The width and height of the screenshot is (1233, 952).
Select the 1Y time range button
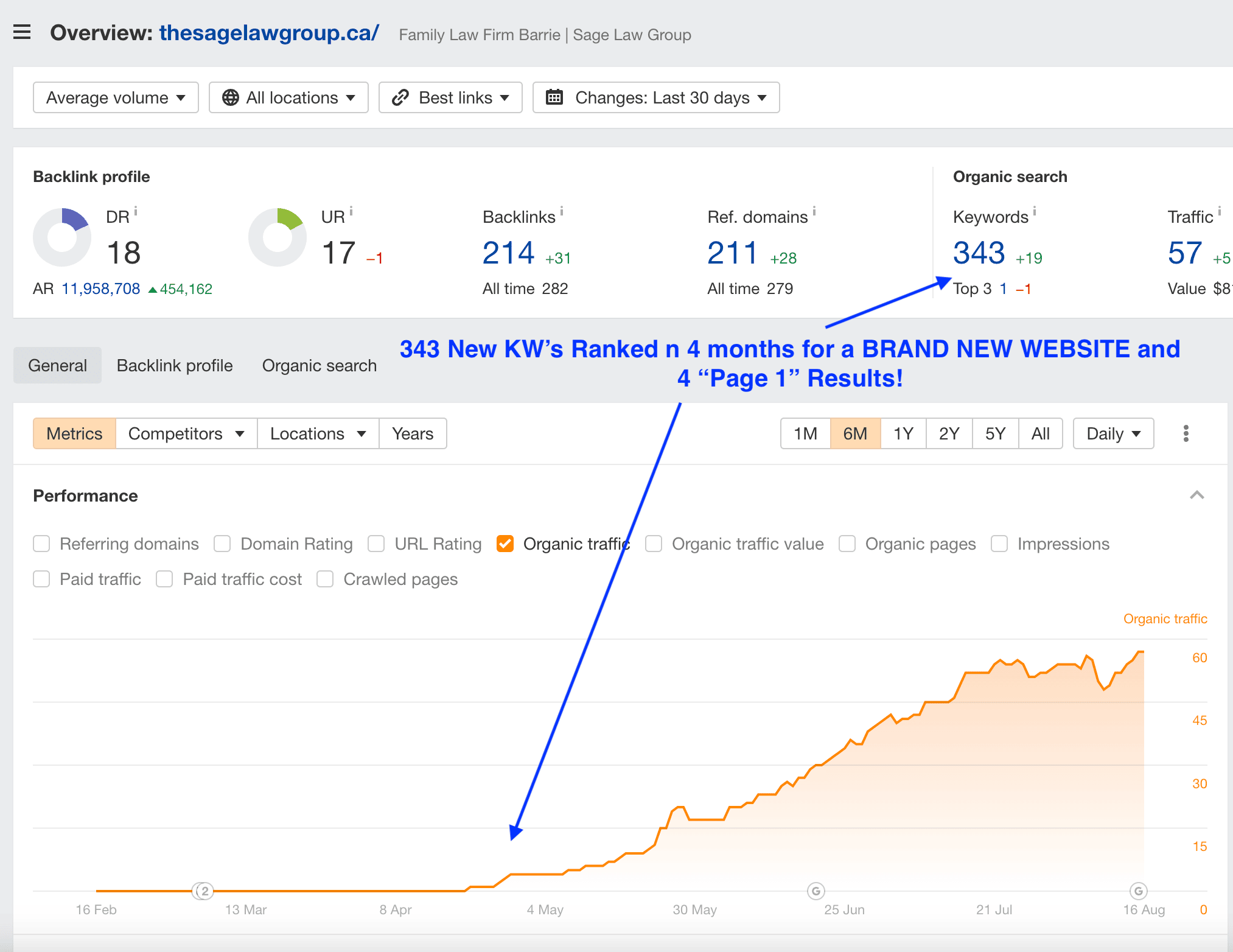point(903,433)
